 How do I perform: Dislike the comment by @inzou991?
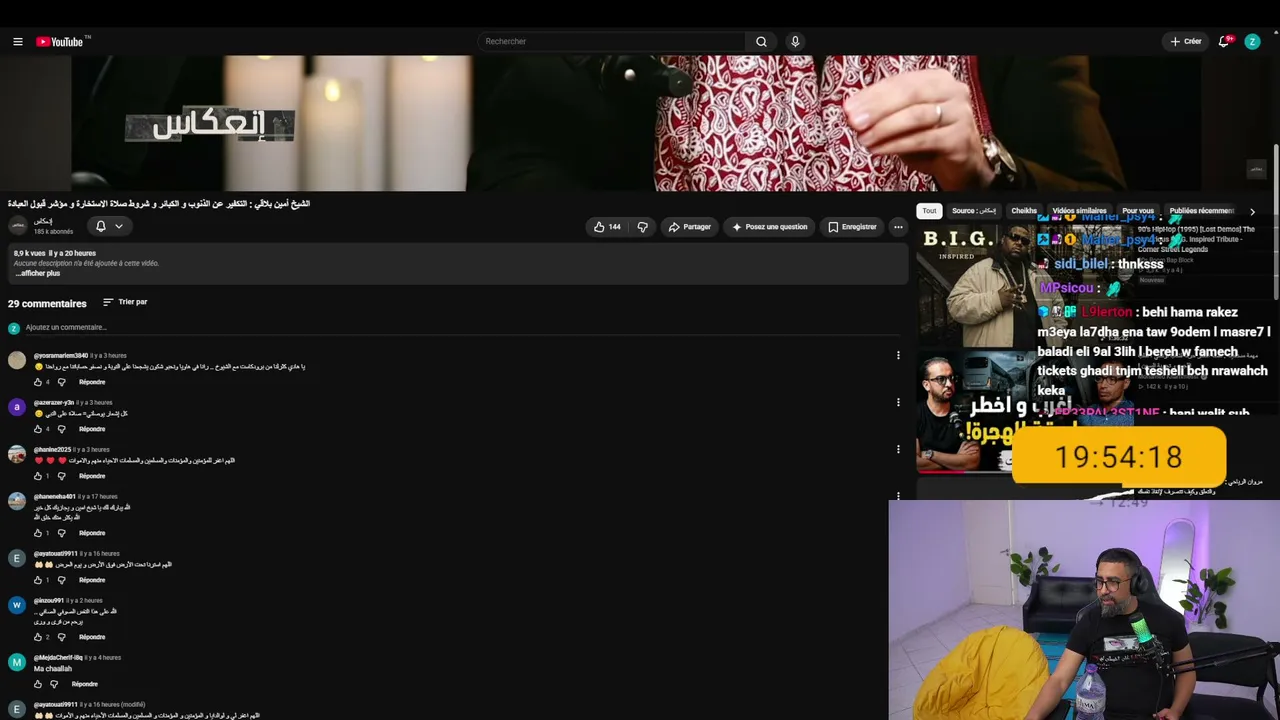pos(61,637)
